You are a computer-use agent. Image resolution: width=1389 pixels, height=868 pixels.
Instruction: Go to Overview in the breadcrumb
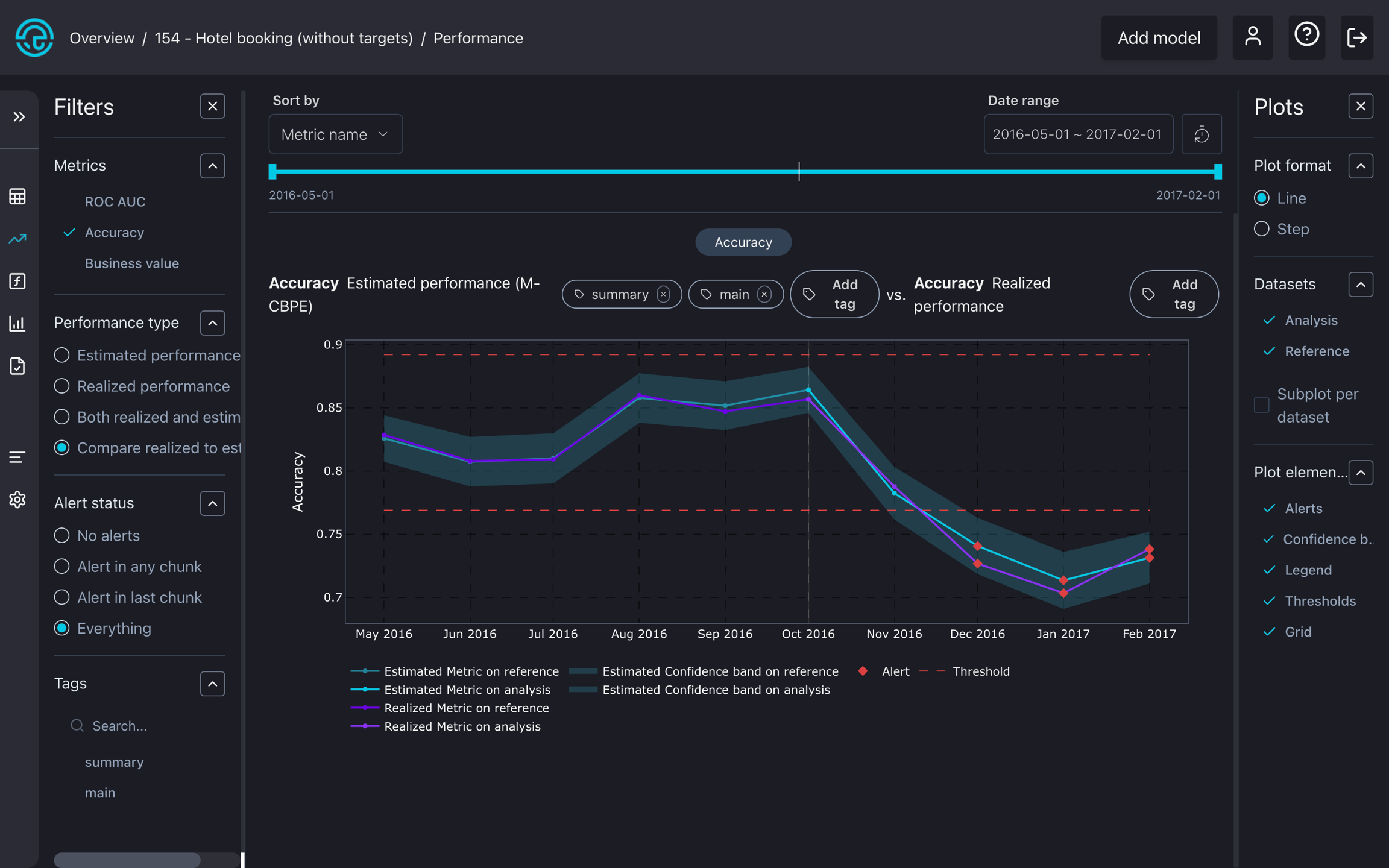(x=102, y=38)
